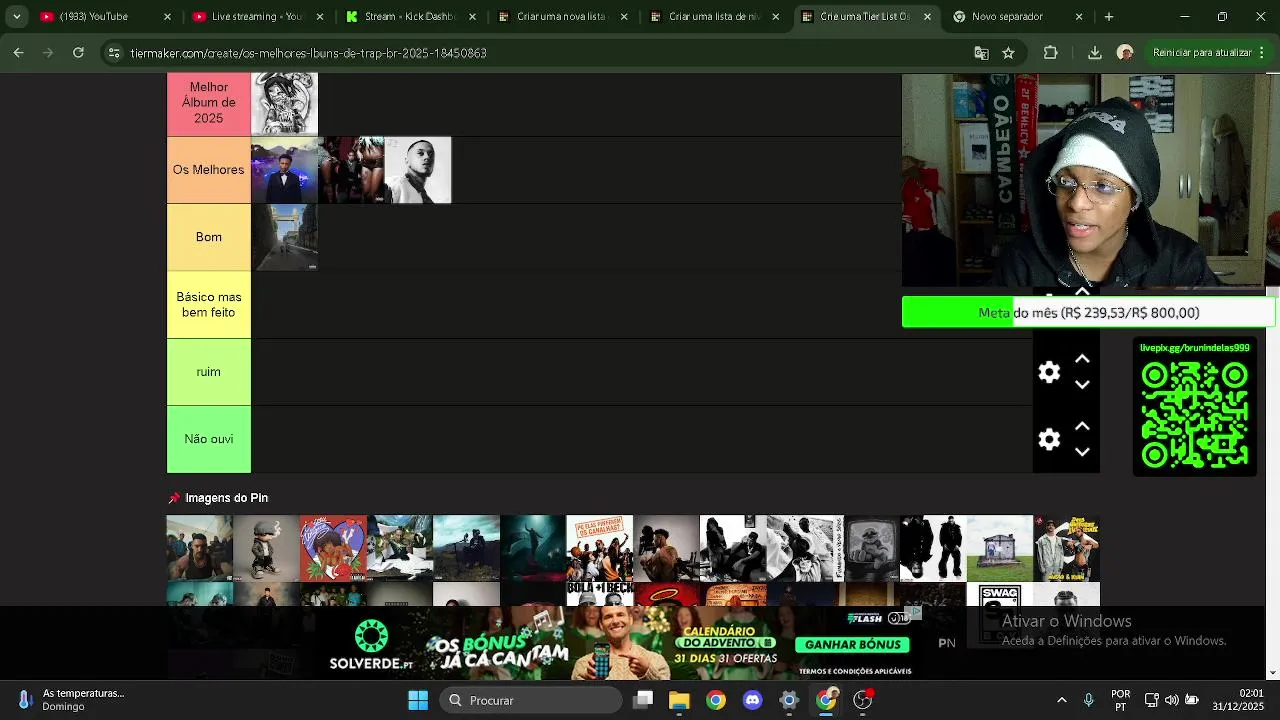The image size is (1280, 720).
Task: Move the ruim tier up
Action: pos(1082,359)
